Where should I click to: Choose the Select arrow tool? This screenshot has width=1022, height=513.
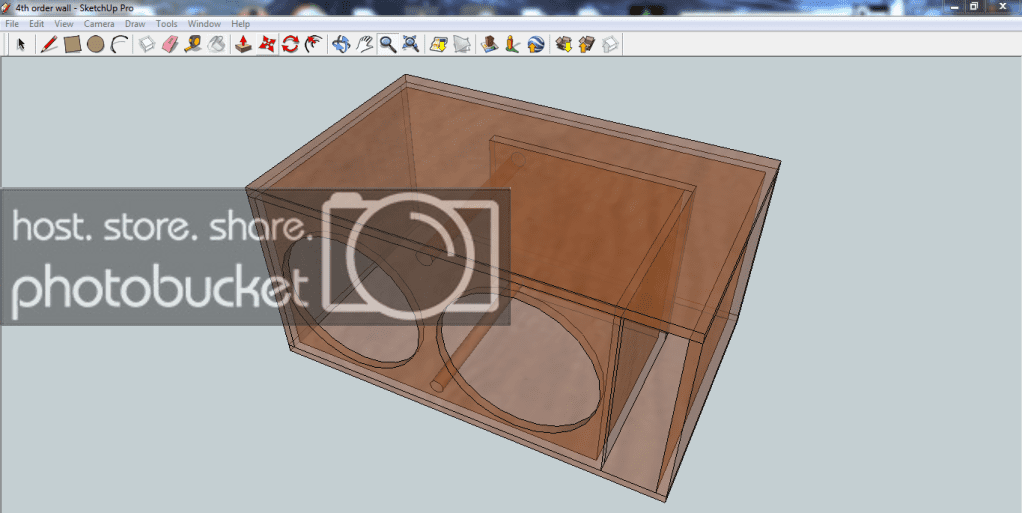pos(20,44)
